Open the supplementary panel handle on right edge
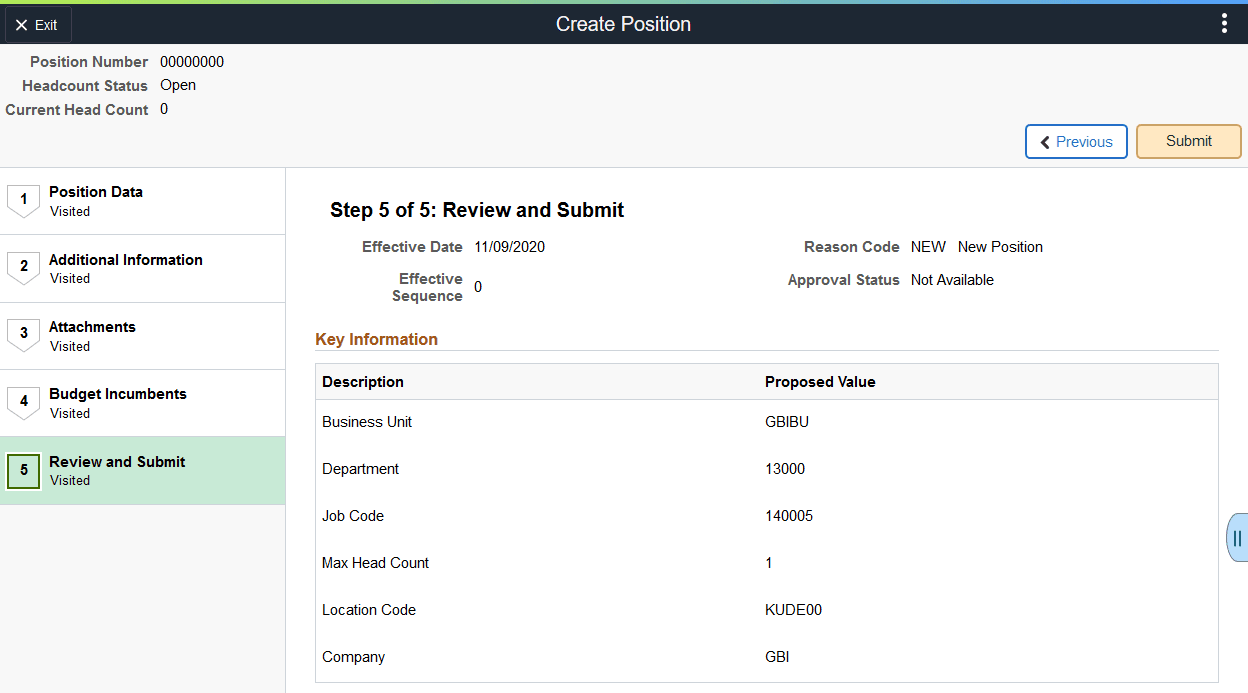The image size is (1248, 693). (1236, 537)
